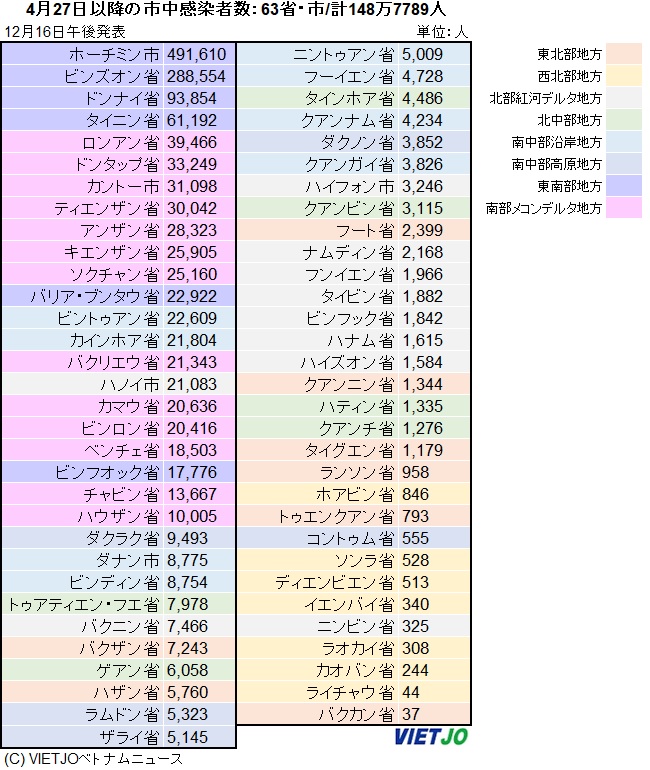
Task: Click the クアンナム省 cell
Action: [348, 120]
